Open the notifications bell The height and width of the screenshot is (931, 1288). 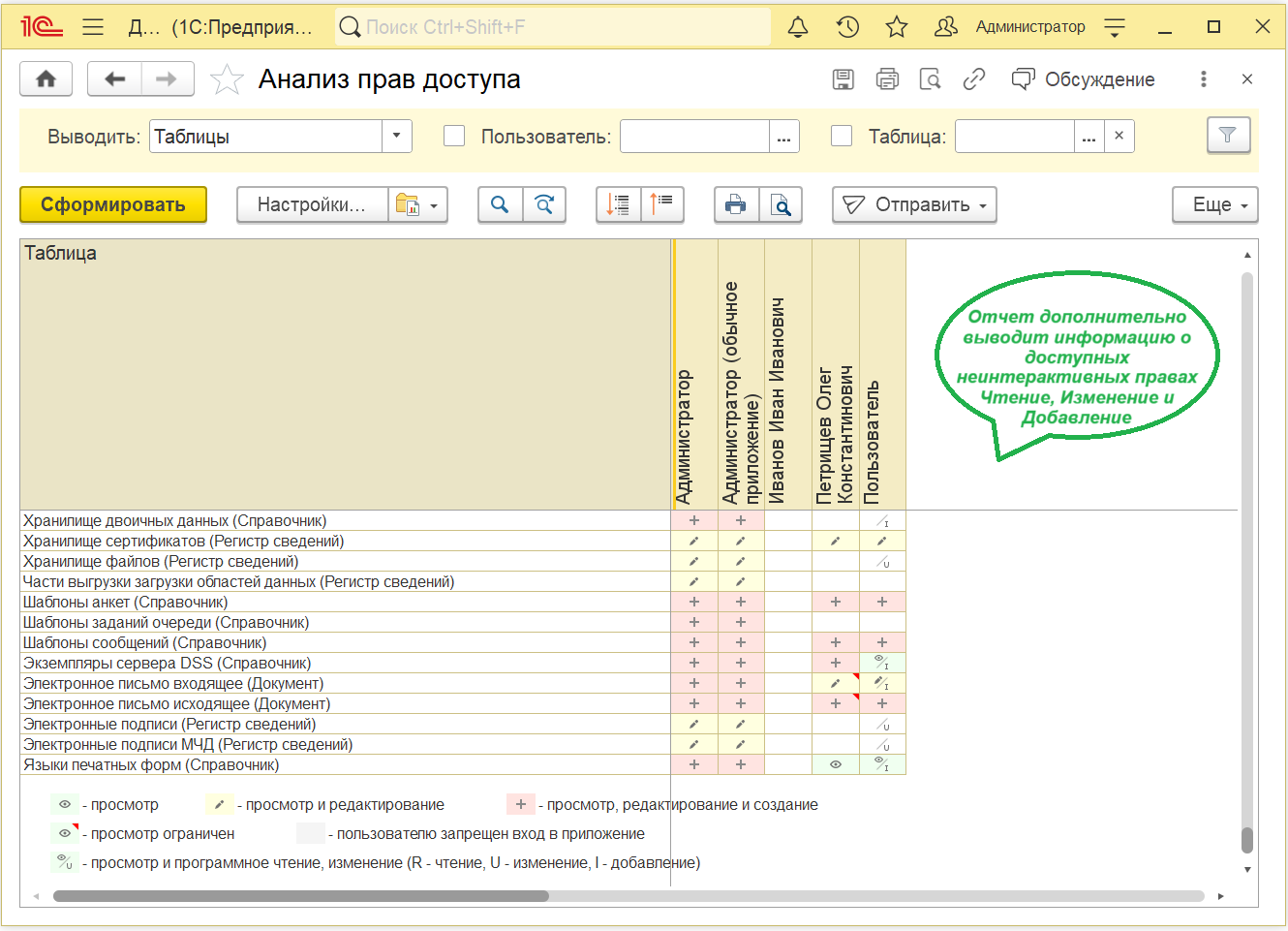[x=798, y=27]
